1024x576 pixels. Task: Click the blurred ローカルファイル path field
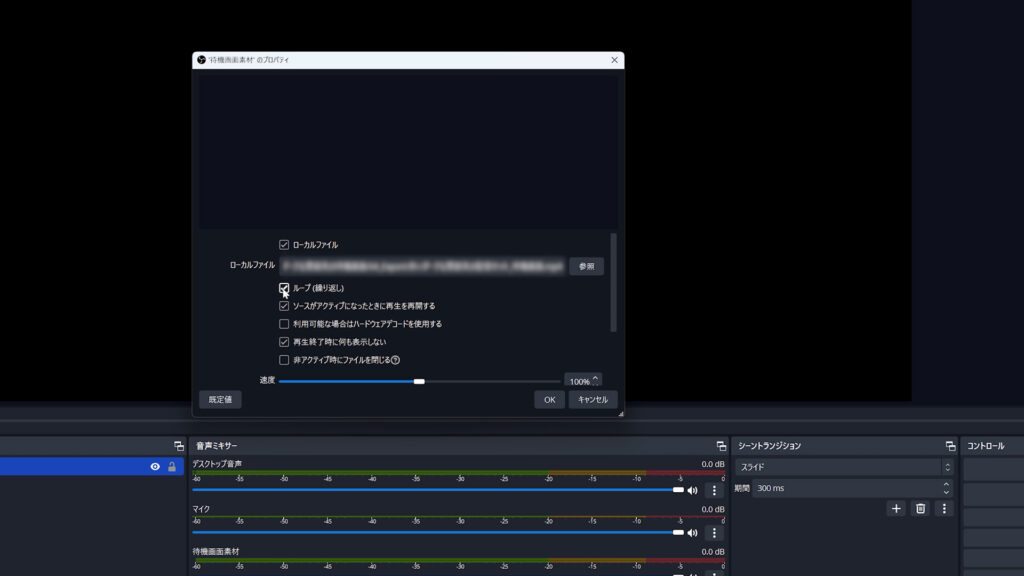click(422, 266)
